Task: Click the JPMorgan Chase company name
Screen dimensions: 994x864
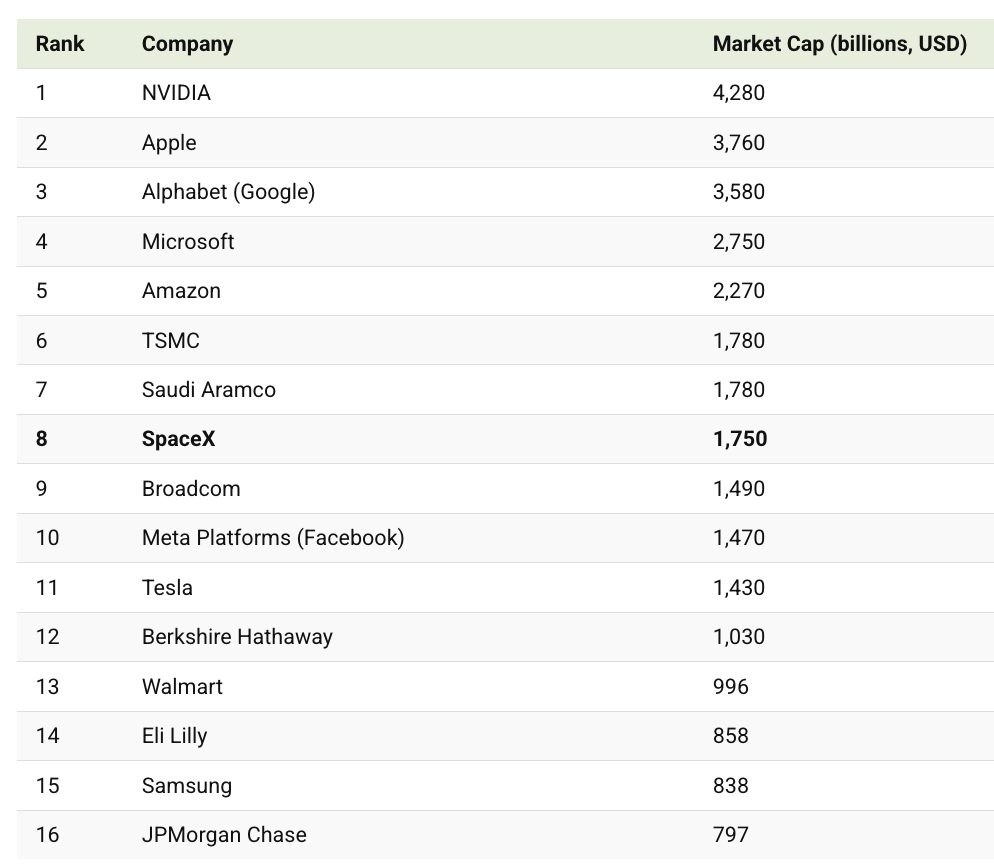Action: coord(224,835)
